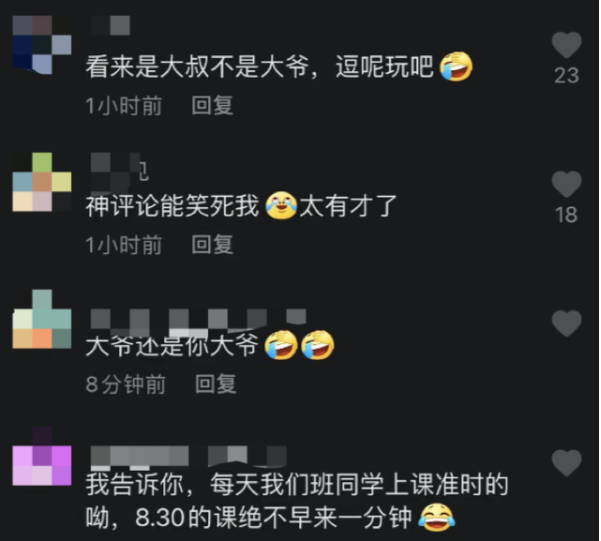Tap the heart on the 8.30 class comment
This screenshot has width=601, height=541.
coord(567,463)
